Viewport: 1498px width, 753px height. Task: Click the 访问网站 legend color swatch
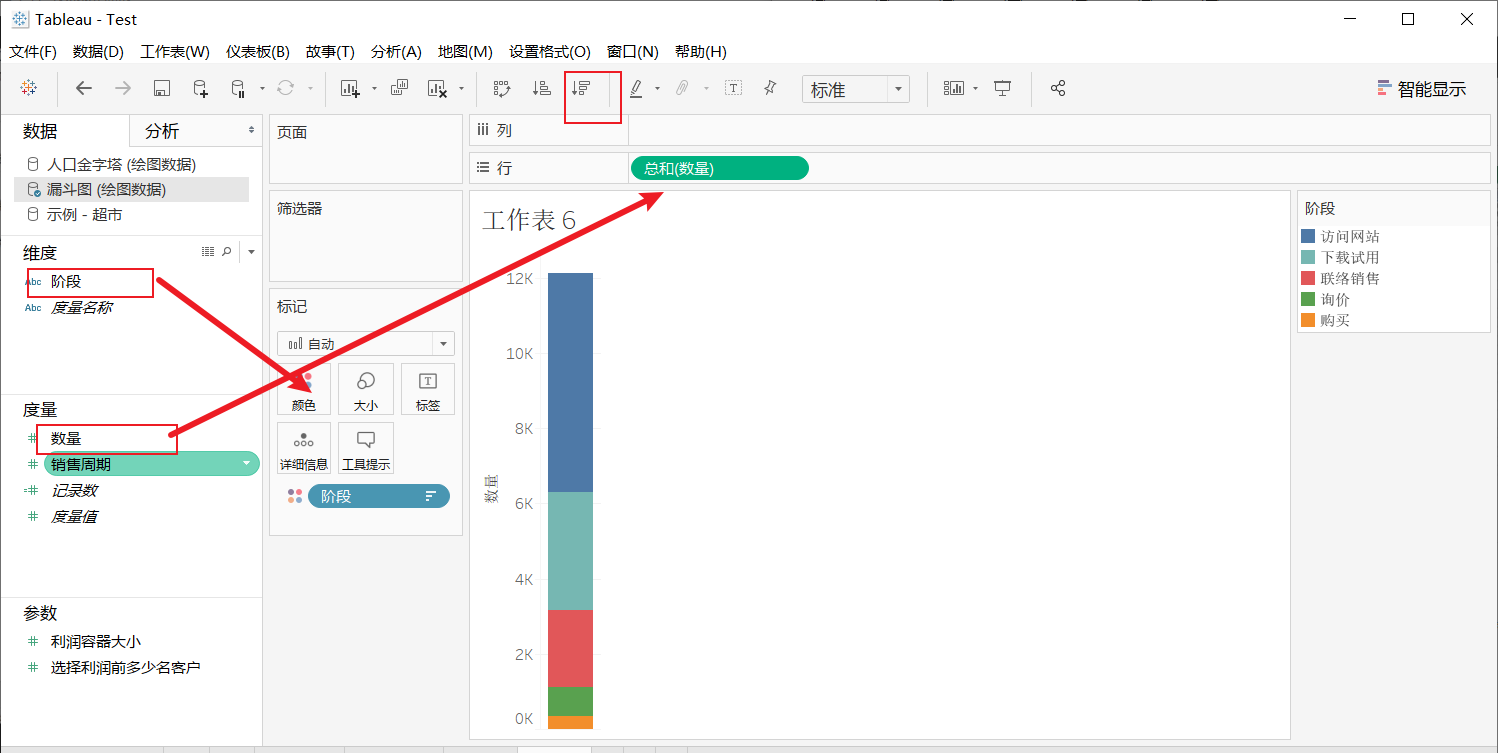coord(1308,236)
